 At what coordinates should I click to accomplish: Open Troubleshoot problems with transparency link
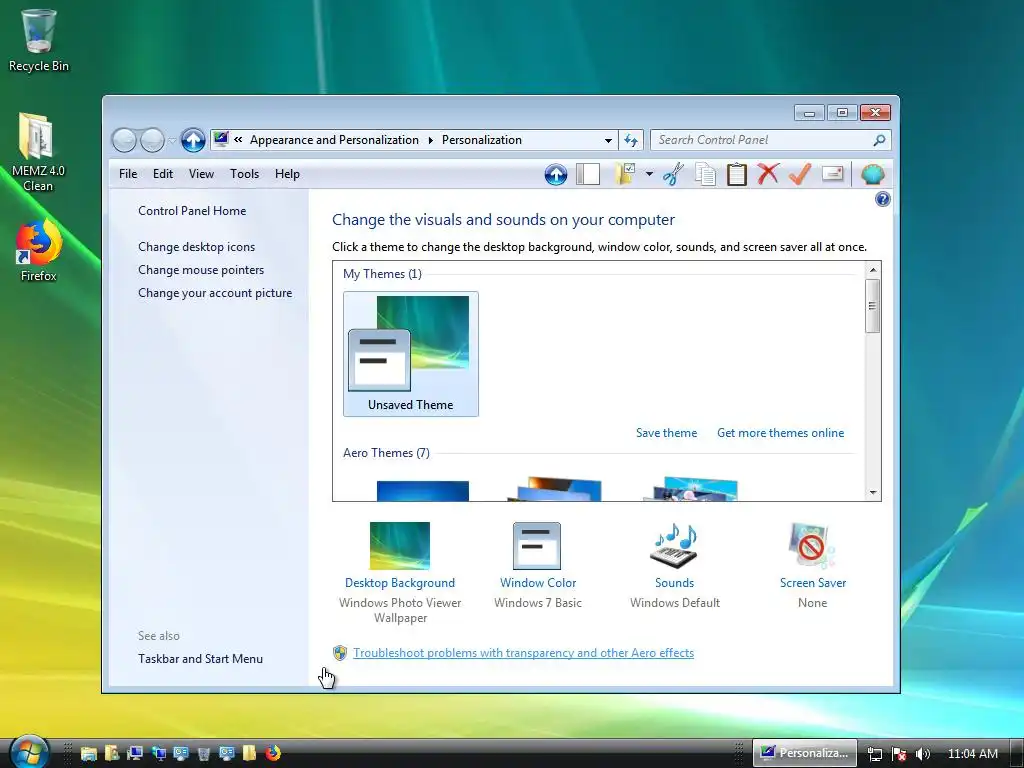click(523, 653)
